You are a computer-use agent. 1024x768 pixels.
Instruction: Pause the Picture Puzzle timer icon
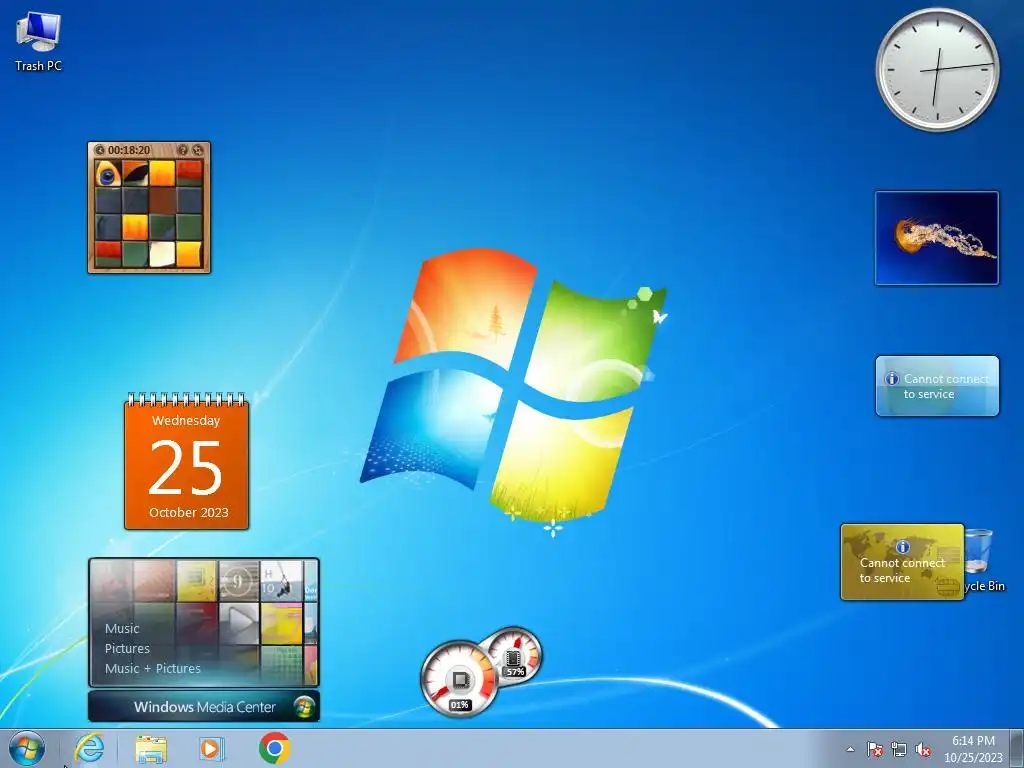click(100, 150)
